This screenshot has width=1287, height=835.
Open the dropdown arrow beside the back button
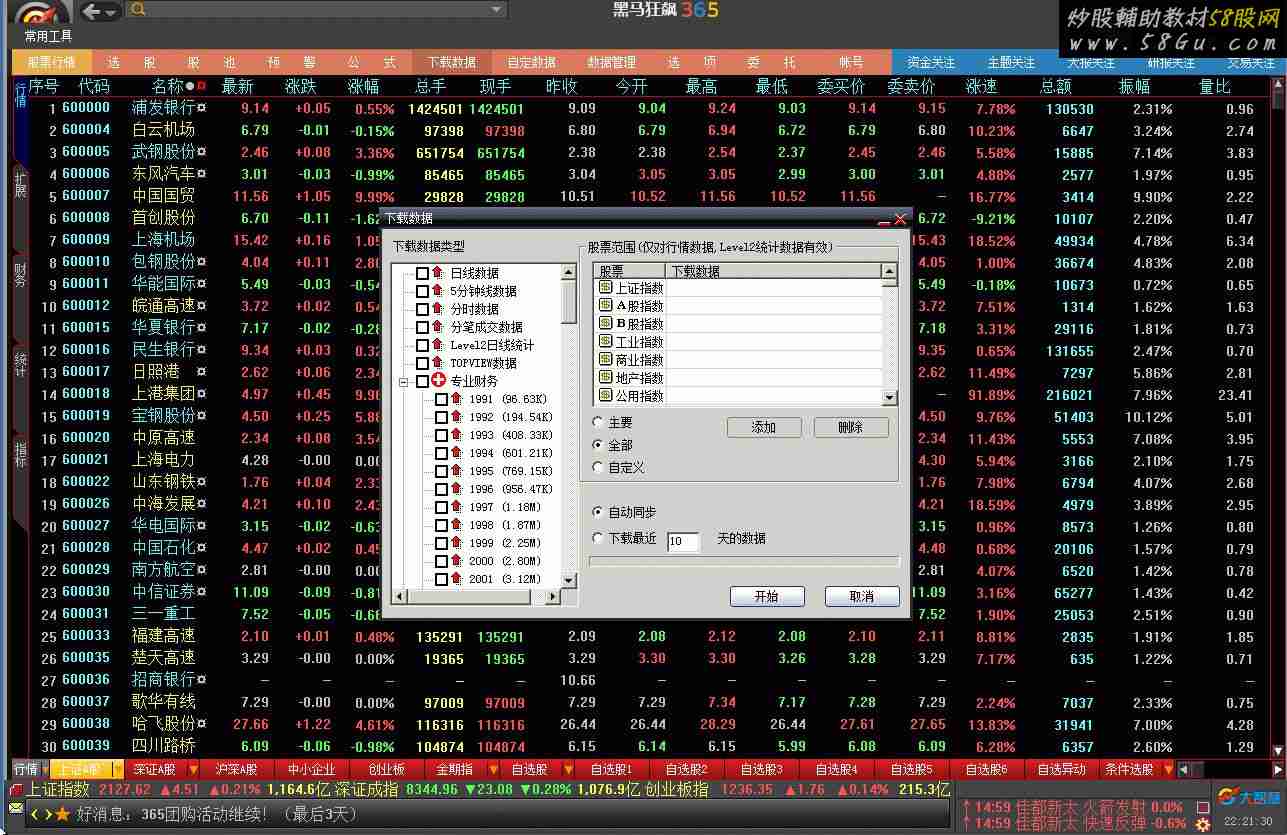(x=111, y=12)
